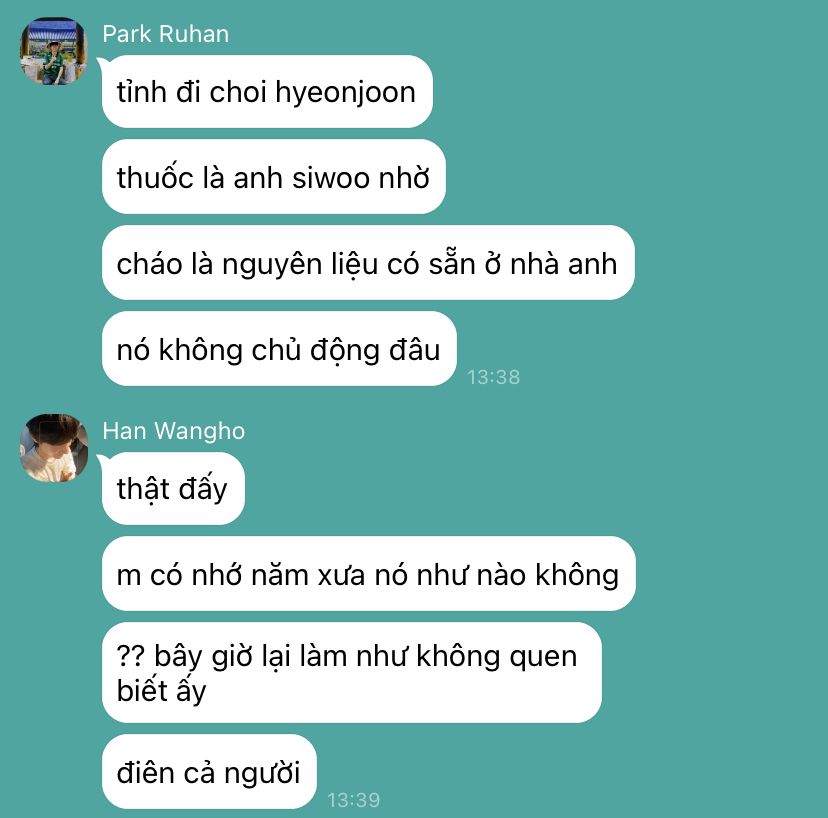
Task: Select the message 'thuốc là anh siwoo nhờ'
Action: (x=274, y=177)
